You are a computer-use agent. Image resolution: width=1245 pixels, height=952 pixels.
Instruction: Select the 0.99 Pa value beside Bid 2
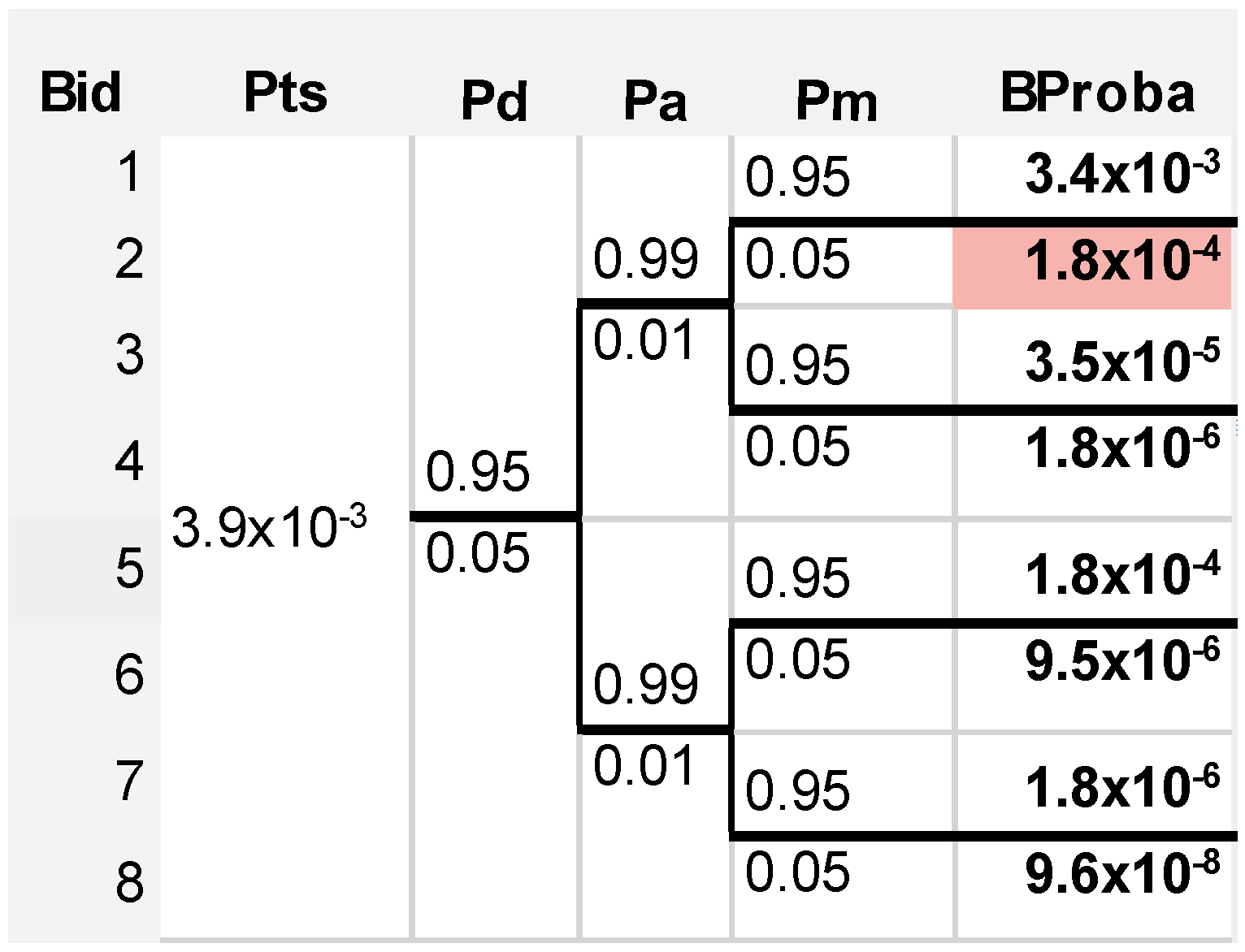pyautogui.click(x=645, y=259)
